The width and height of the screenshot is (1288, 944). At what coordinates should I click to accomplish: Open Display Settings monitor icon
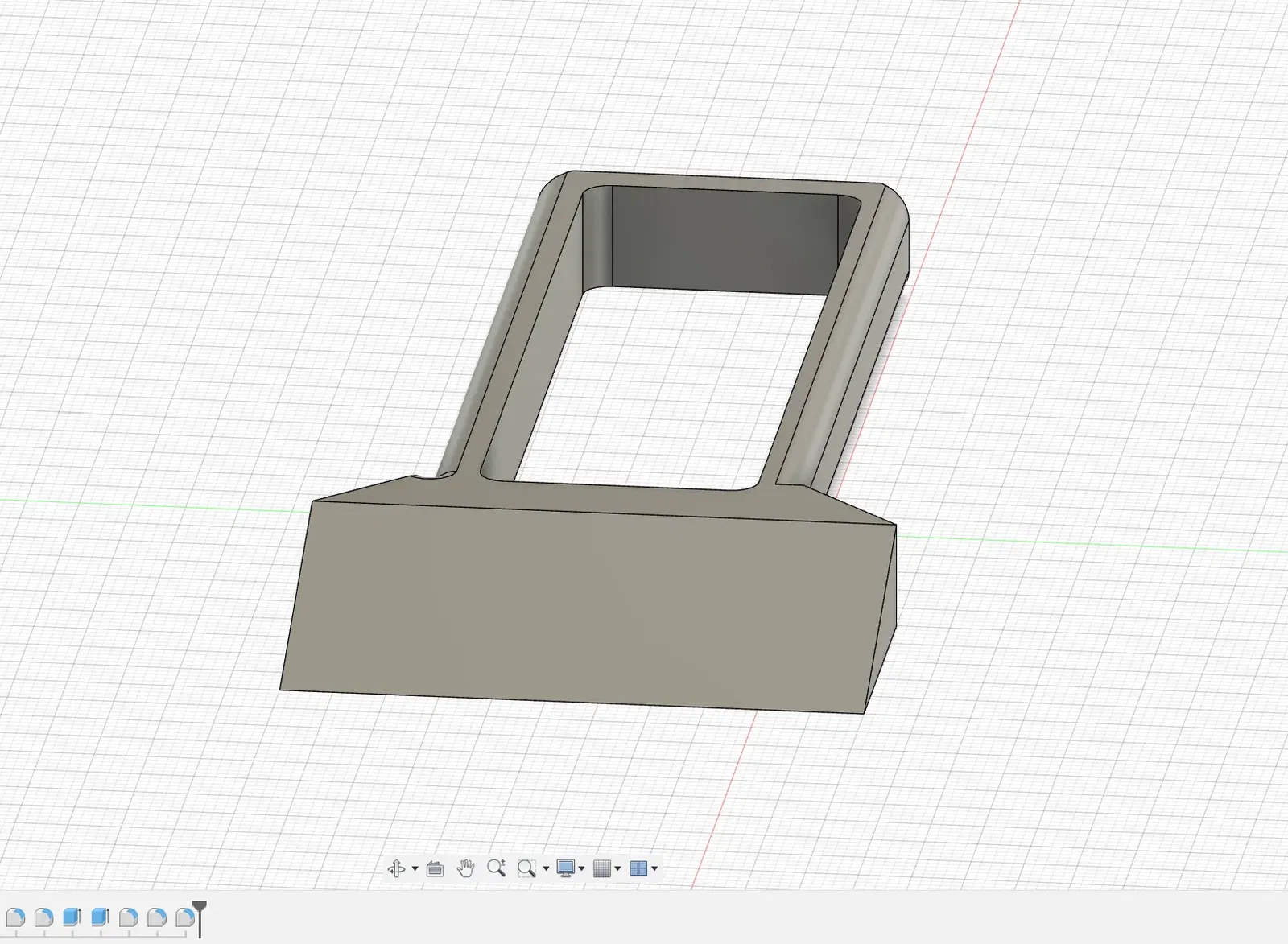pos(566,868)
